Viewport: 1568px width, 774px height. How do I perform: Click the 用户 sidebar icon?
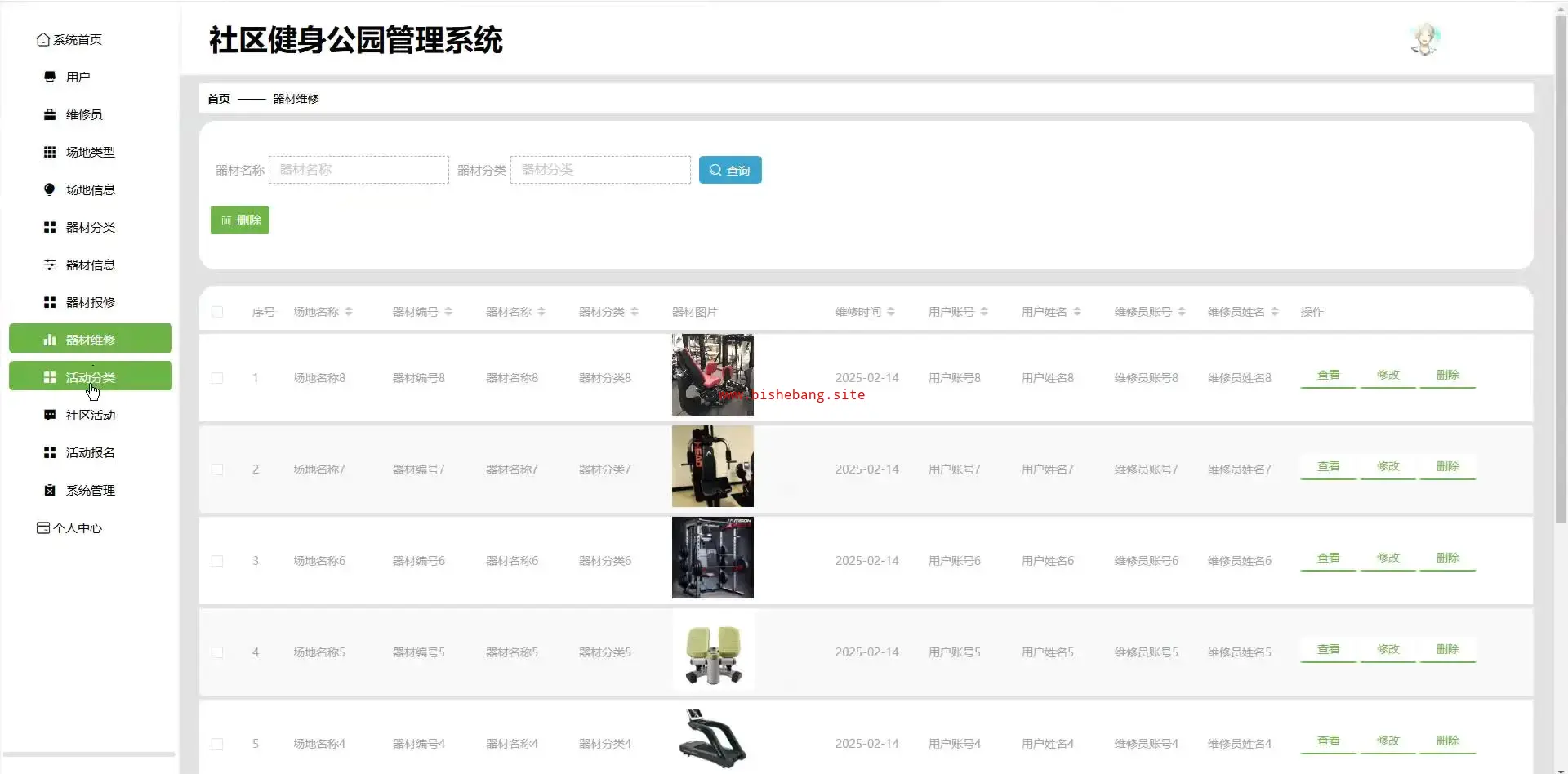point(50,77)
